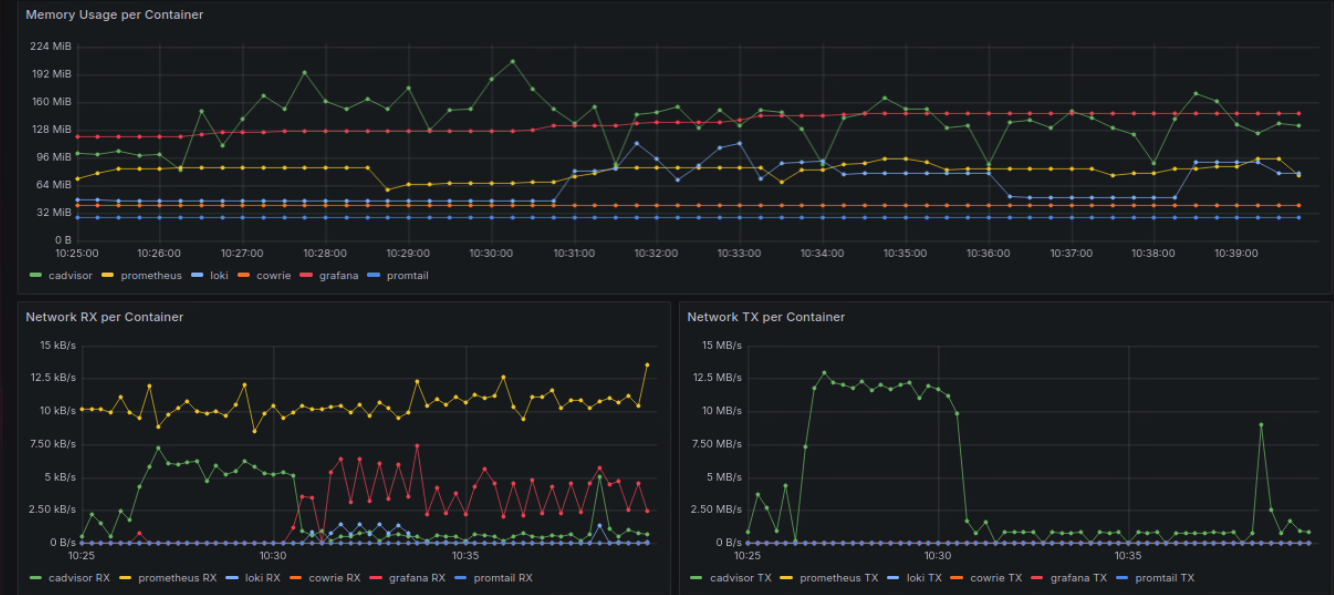The width and height of the screenshot is (1334, 595).
Task: Click the 15 kB/s label in Network RX
Action: tap(58, 345)
